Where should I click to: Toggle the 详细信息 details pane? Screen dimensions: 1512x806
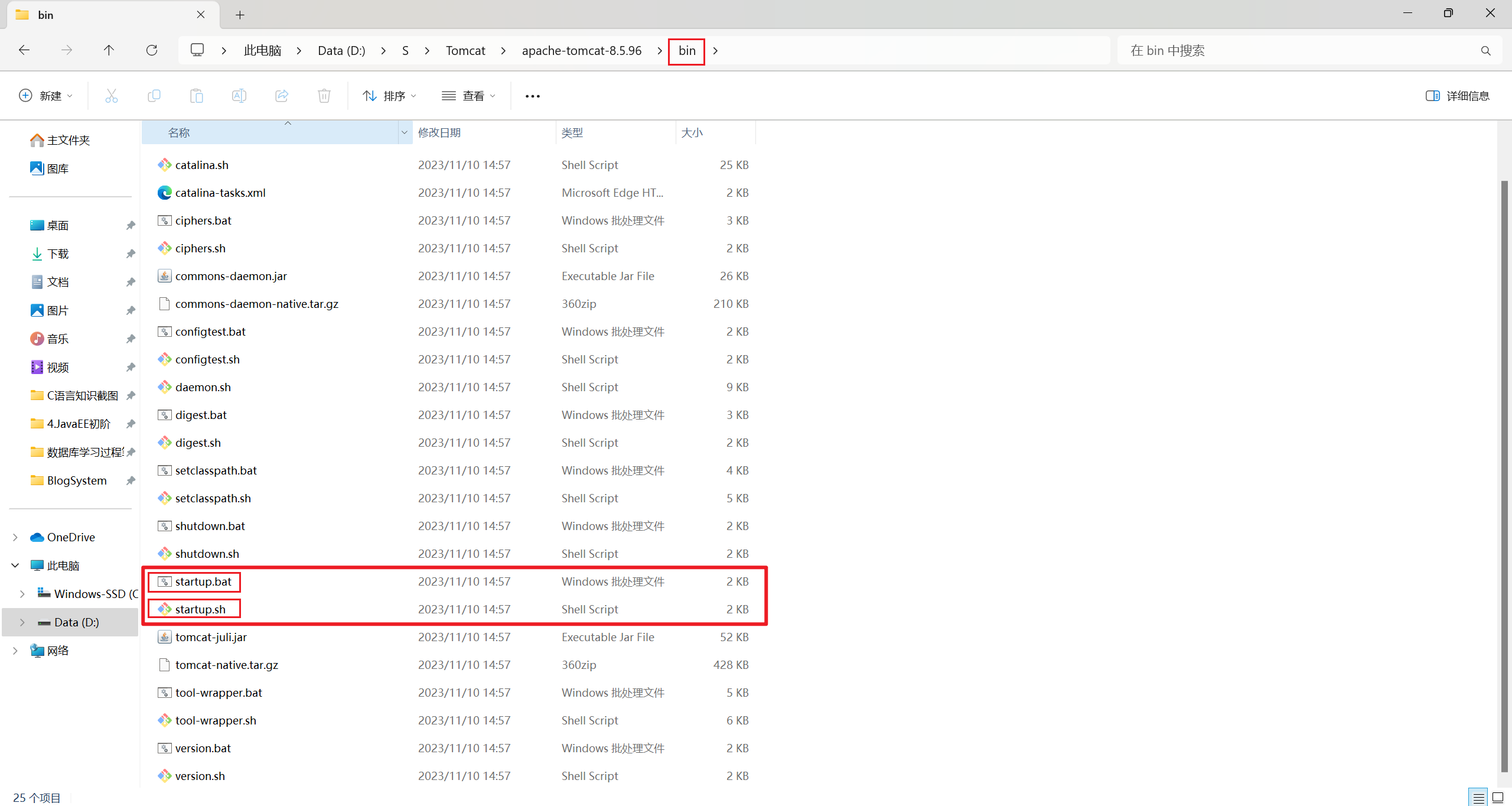pyautogui.click(x=1458, y=96)
